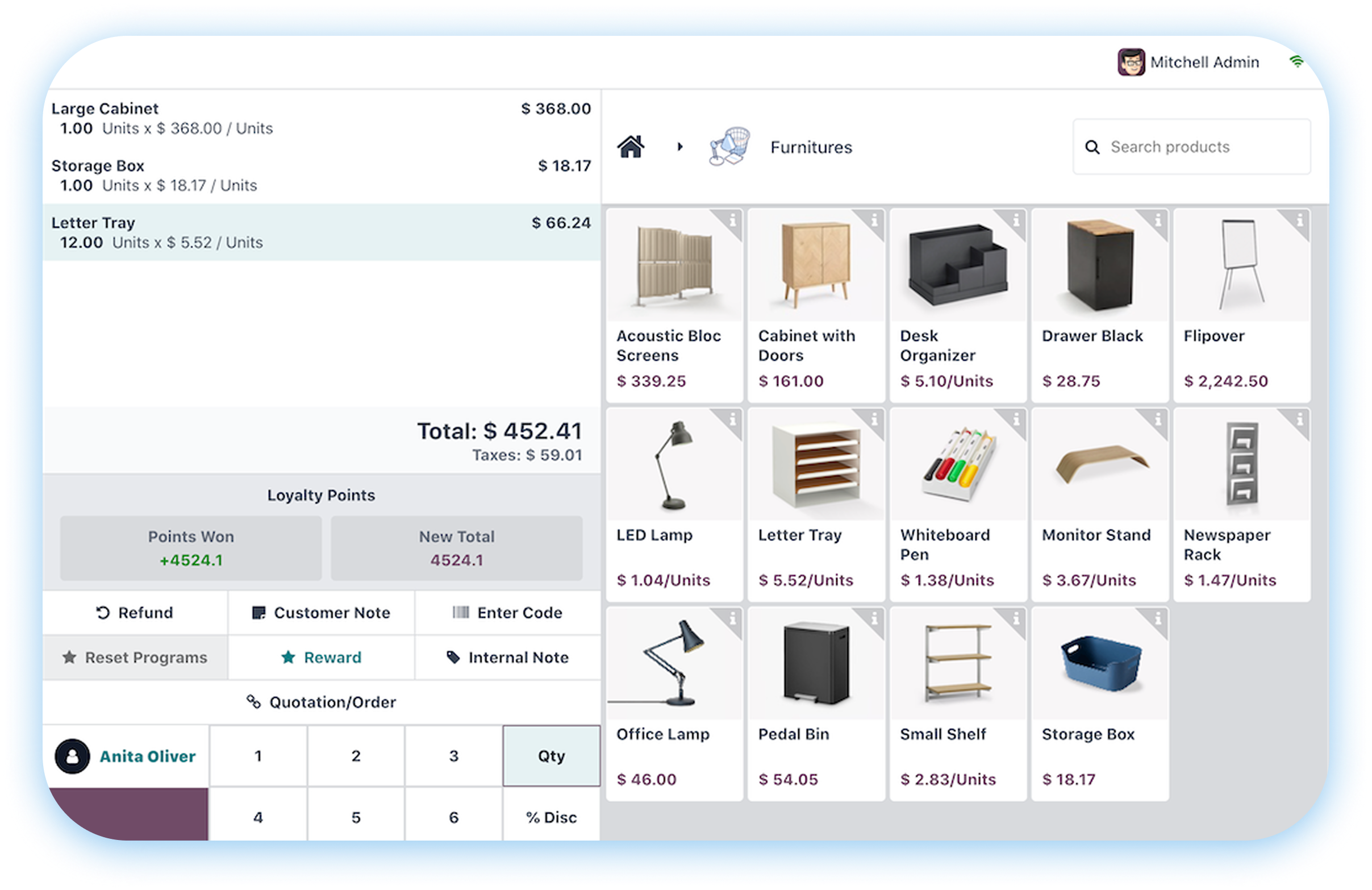
Task: Click the home category icon
Action: (631, 147)
